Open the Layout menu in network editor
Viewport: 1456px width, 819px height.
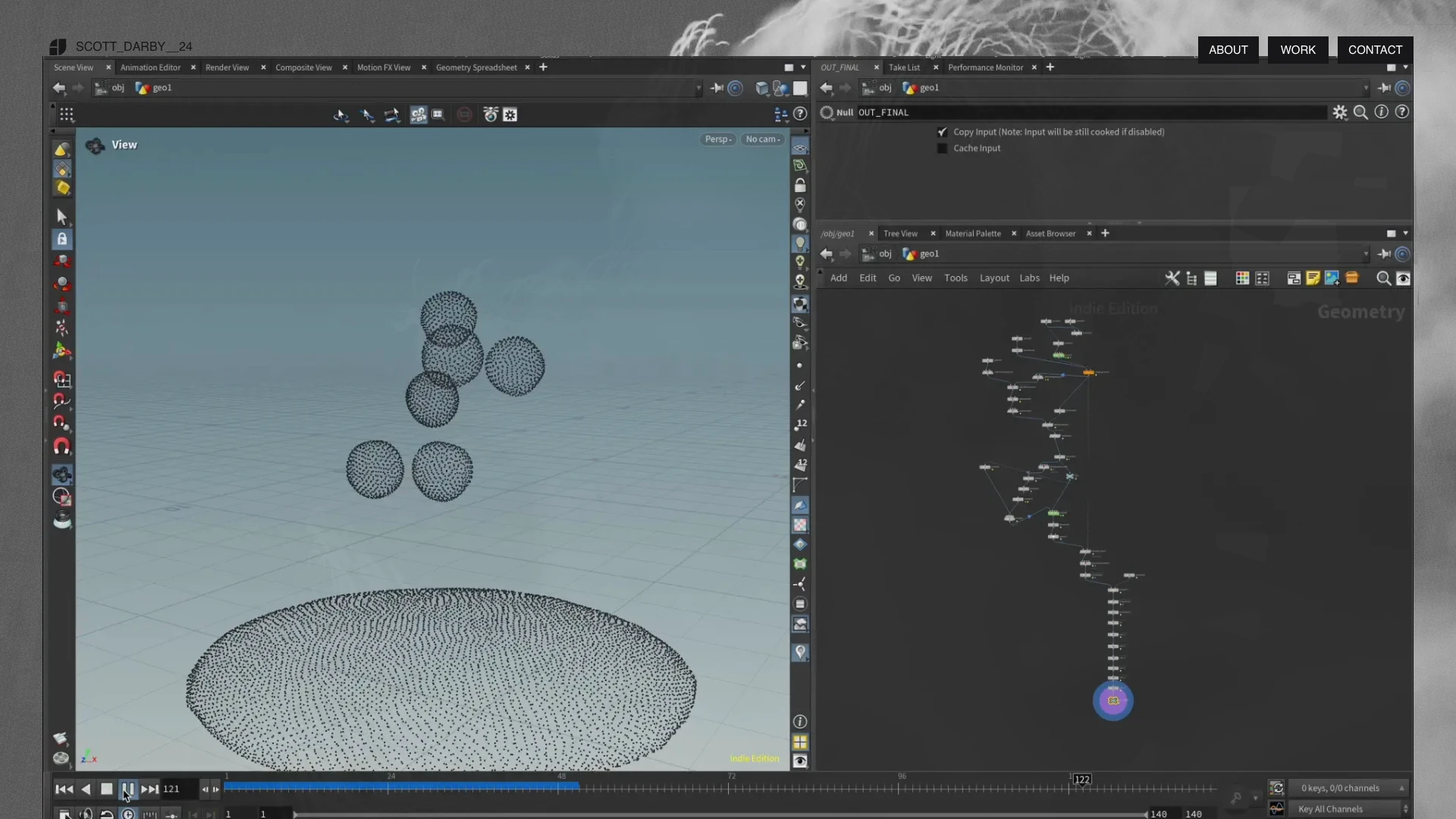(x=994, y=278)
